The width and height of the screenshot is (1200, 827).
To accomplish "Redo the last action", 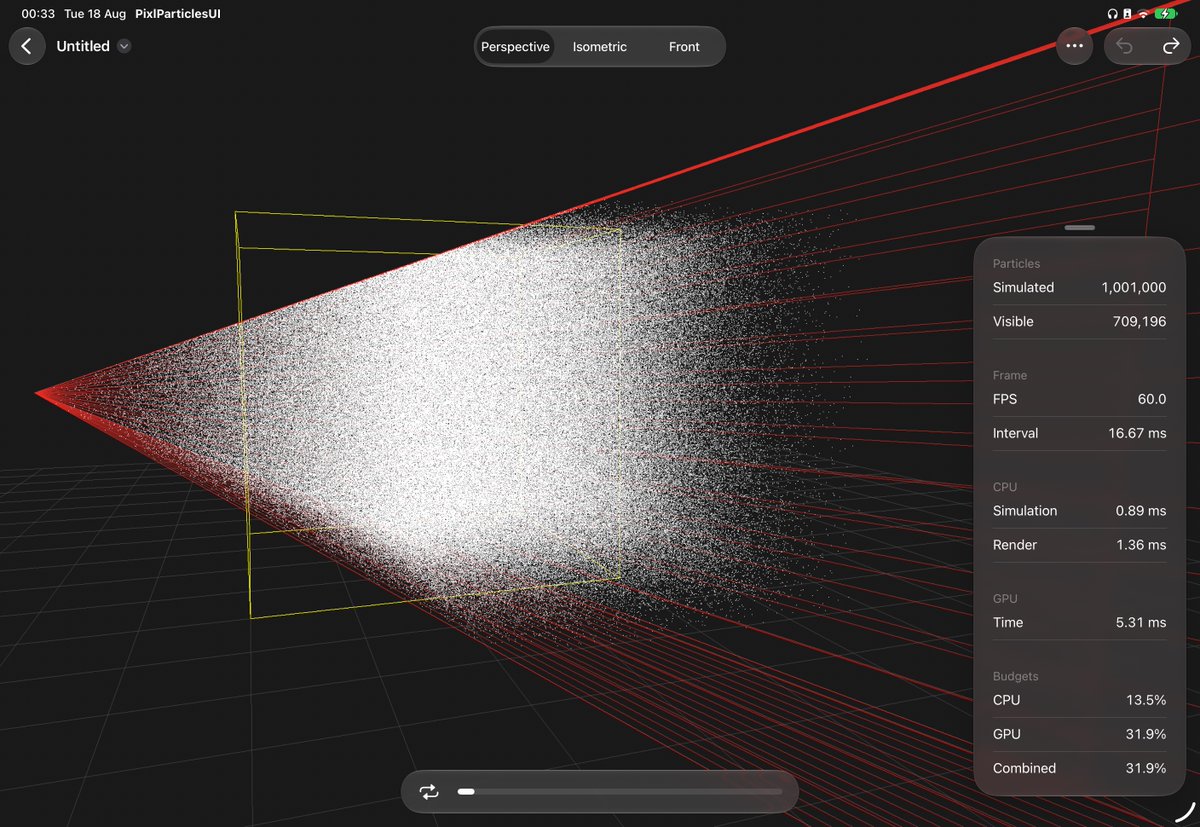I will pyautogui.click(x=1170, y=47).
